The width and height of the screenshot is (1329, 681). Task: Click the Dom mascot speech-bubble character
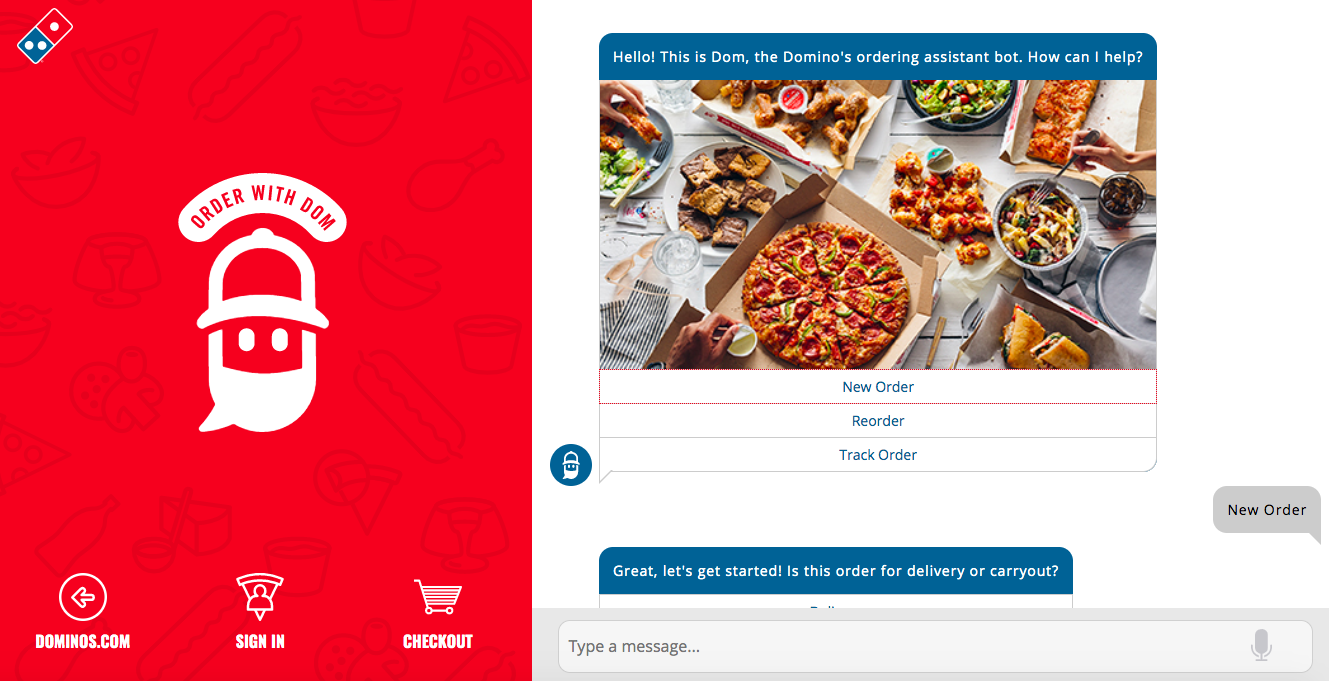263,330
